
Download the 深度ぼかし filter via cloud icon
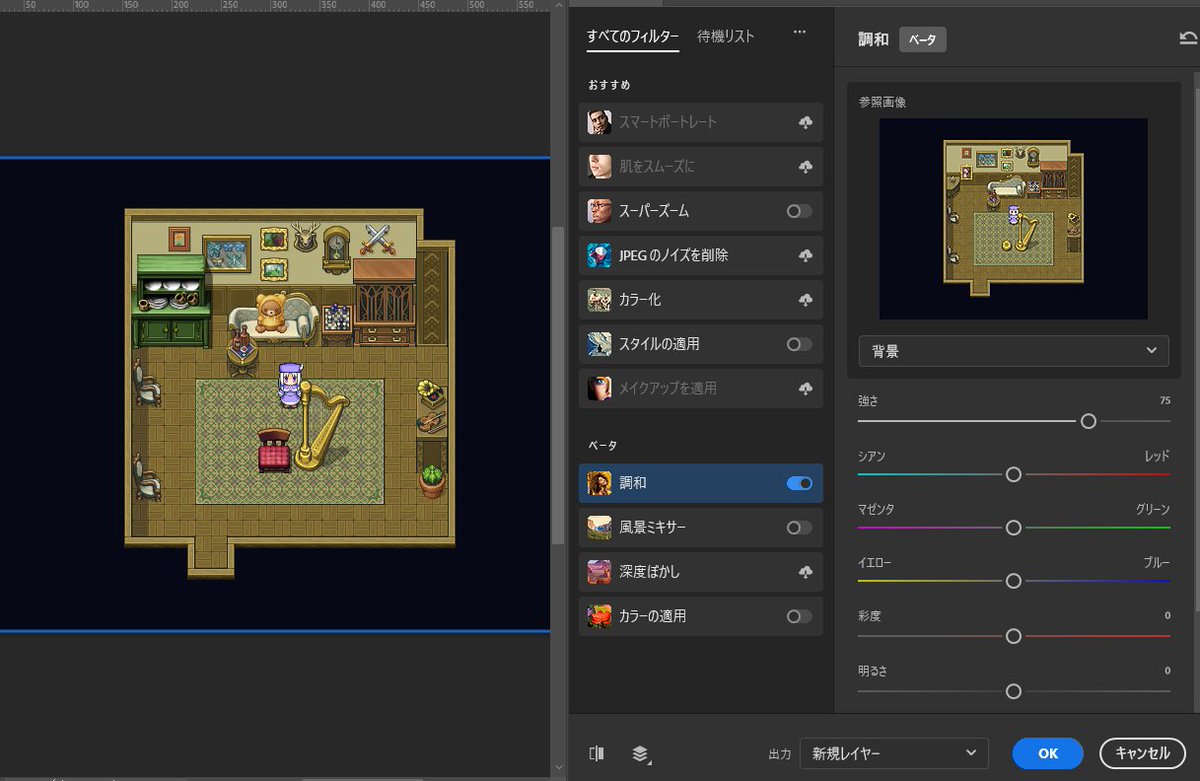805,572
